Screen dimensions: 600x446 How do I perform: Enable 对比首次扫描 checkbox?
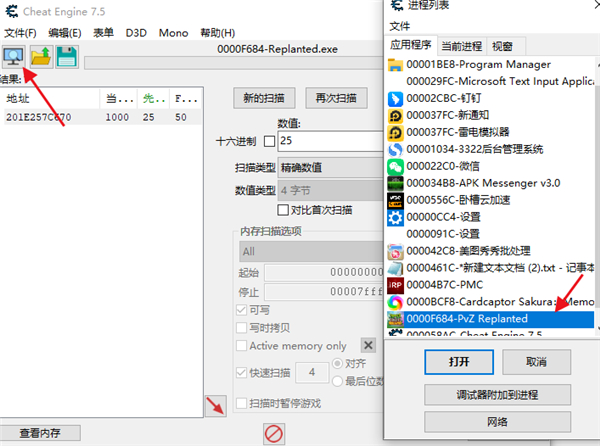click(283, 210)
